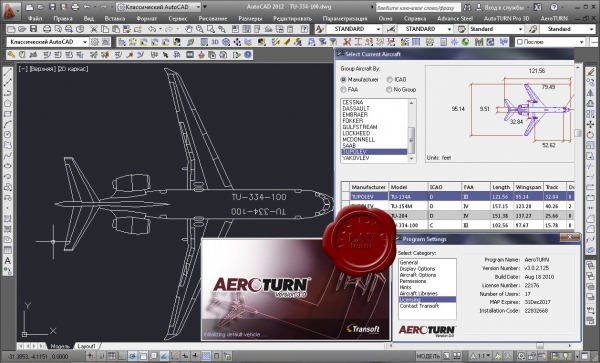Select the Rotate tool in modify toolbar
Image resolution: width=600 pixels, height=363 pixels.
(x=590, y=135)
